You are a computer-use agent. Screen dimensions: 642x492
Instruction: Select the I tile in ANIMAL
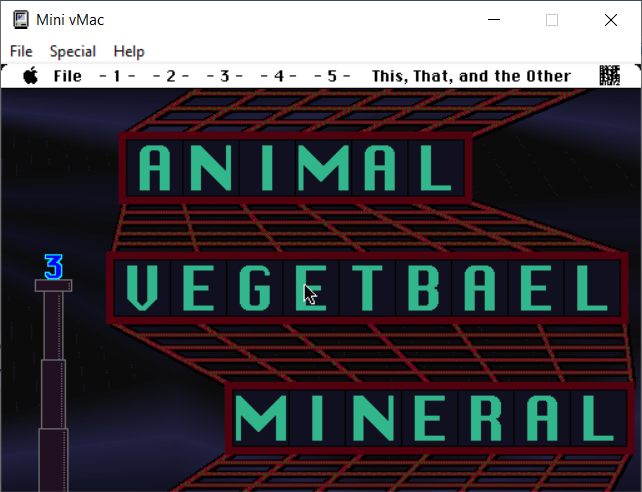pyautogui.click(x=267, y=168)
